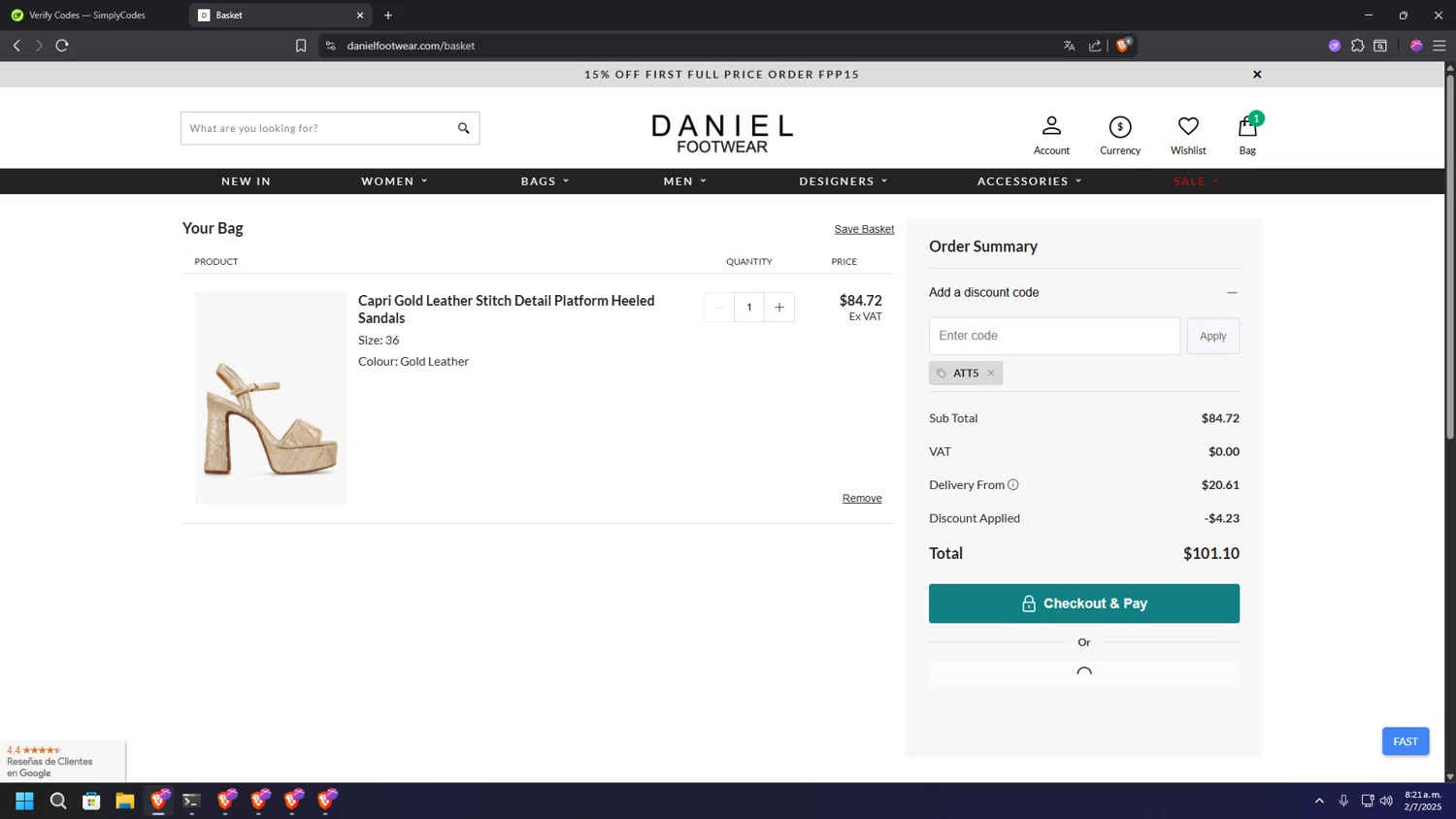Reload the basket page
The image size is (1456, 819).
click(x=62, y=46)
